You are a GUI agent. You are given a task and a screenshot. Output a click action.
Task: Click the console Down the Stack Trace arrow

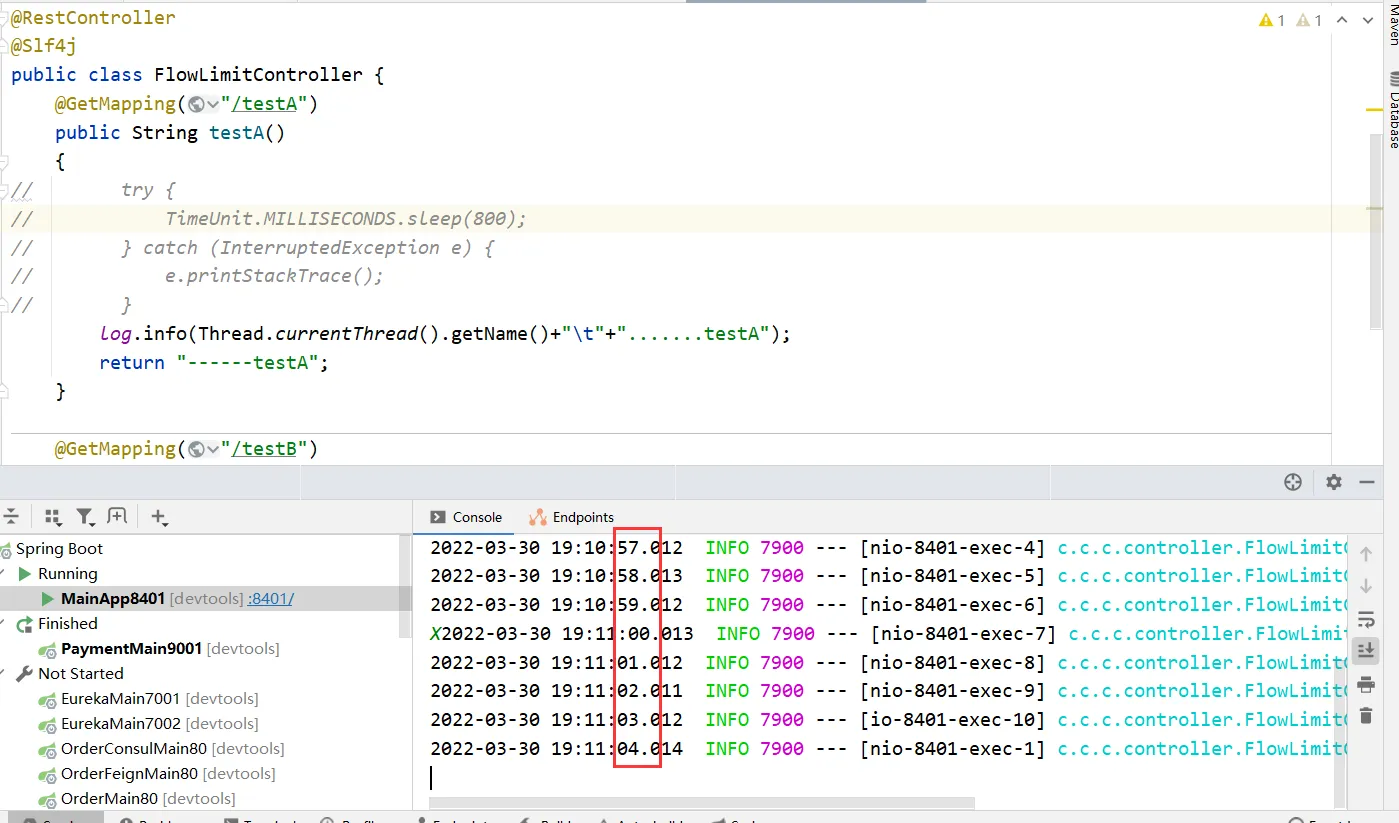[1366, 585]
